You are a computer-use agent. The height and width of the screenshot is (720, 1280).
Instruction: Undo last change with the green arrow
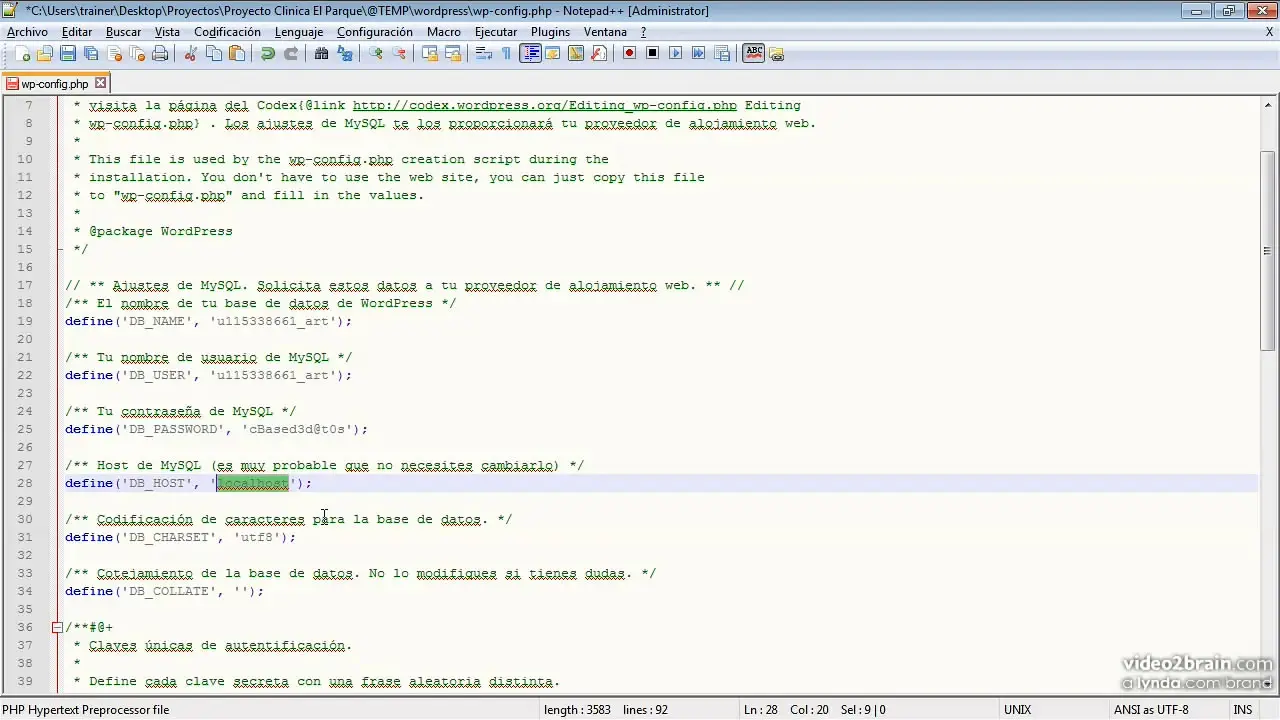267,53
